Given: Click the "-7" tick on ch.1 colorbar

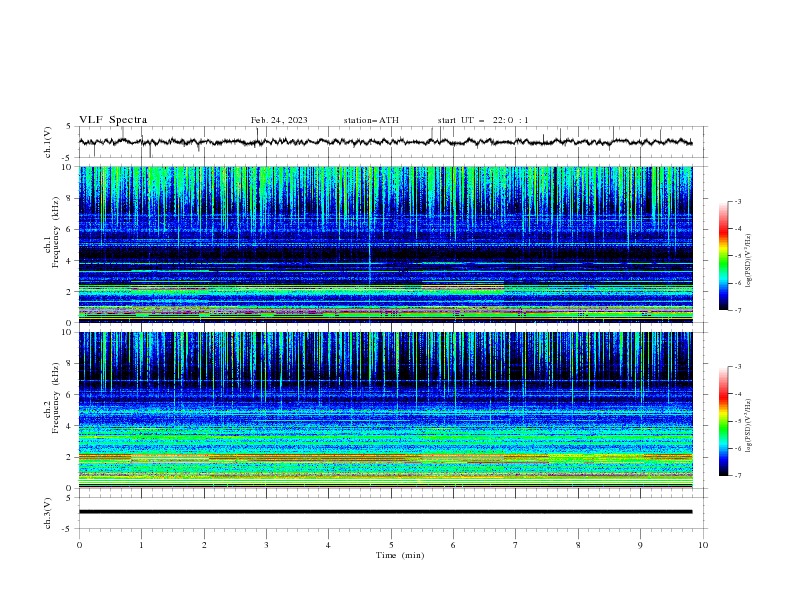Looking at the screenshot, I should 737,311.
